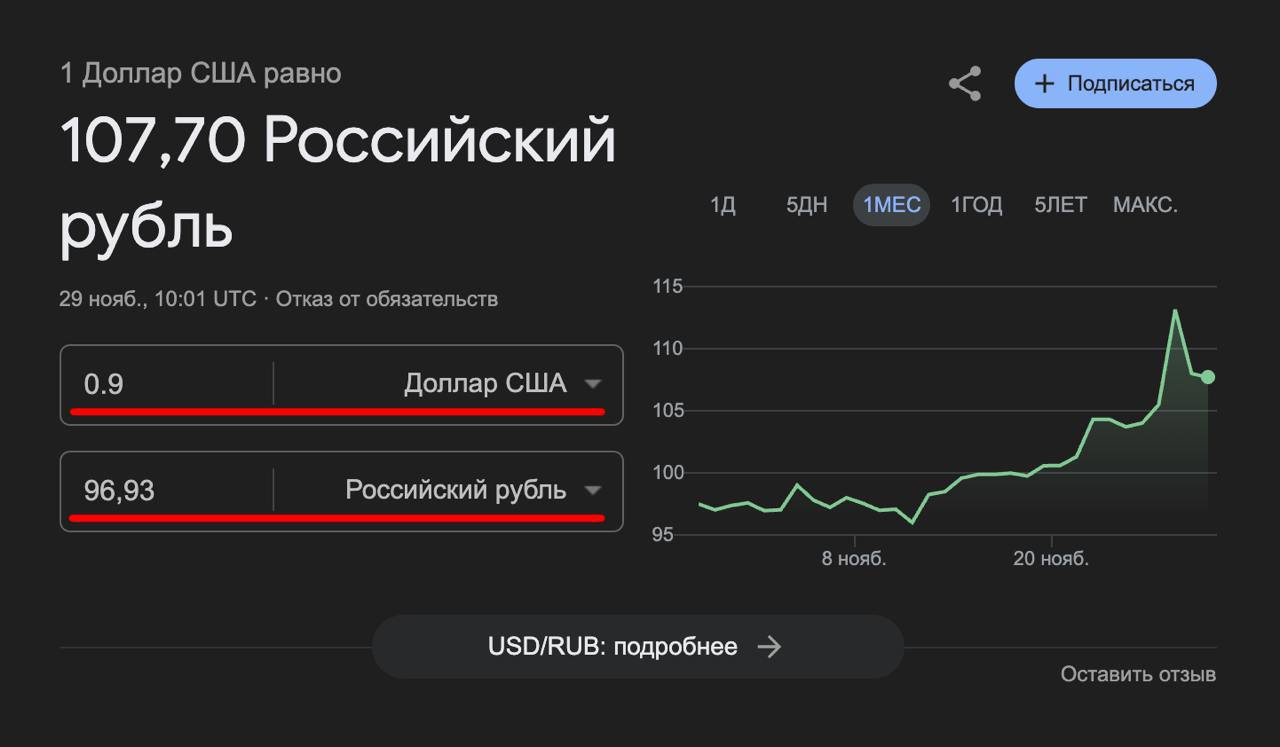Display the МАКС. chart range
This screenshot has height=747, width=1280.
(1145, 206)
